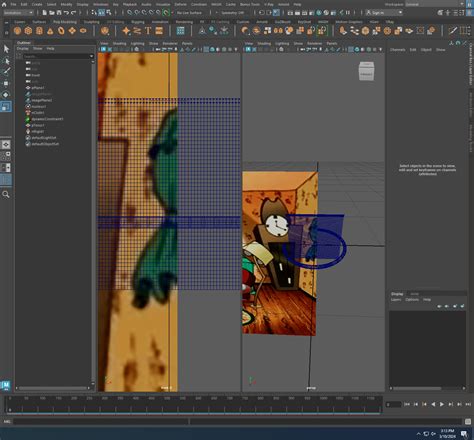The image size is (474, 440).
Task: Open the left viewport Shading menu
Action: (119, 44)
